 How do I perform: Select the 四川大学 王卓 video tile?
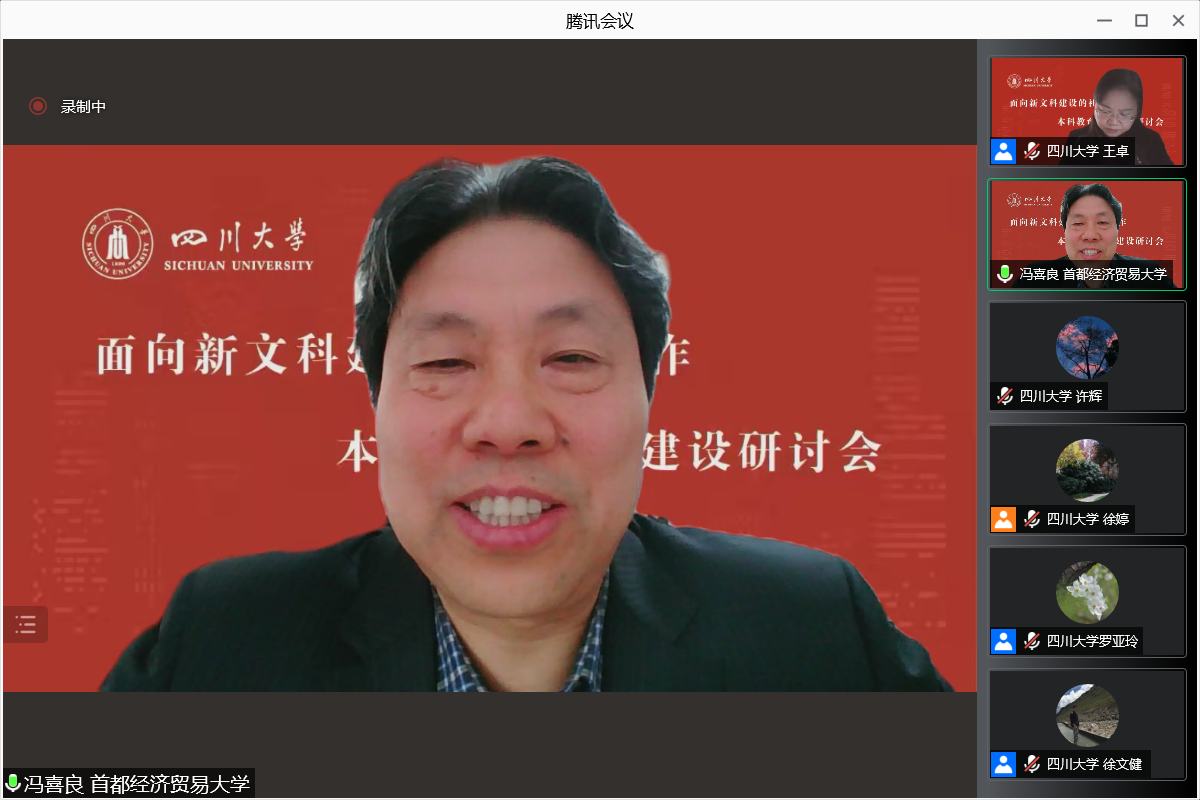pyautogui.click(x=1087, y=100)
